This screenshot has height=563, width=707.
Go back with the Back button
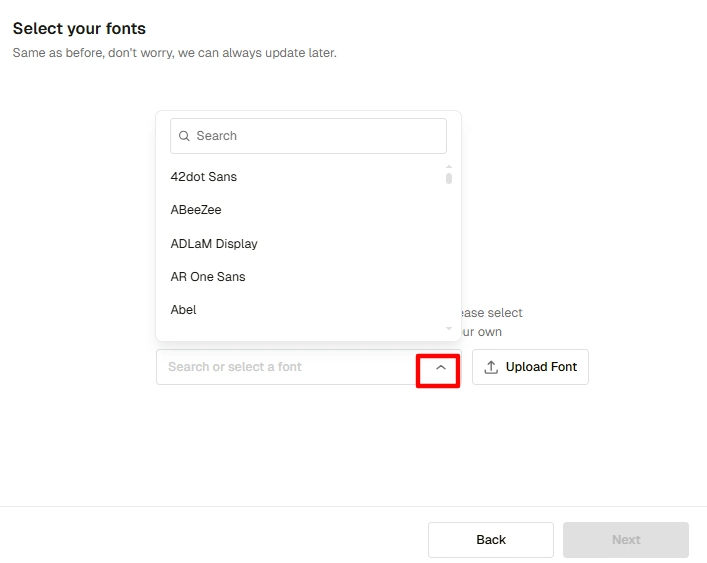(x=491, y=540)
